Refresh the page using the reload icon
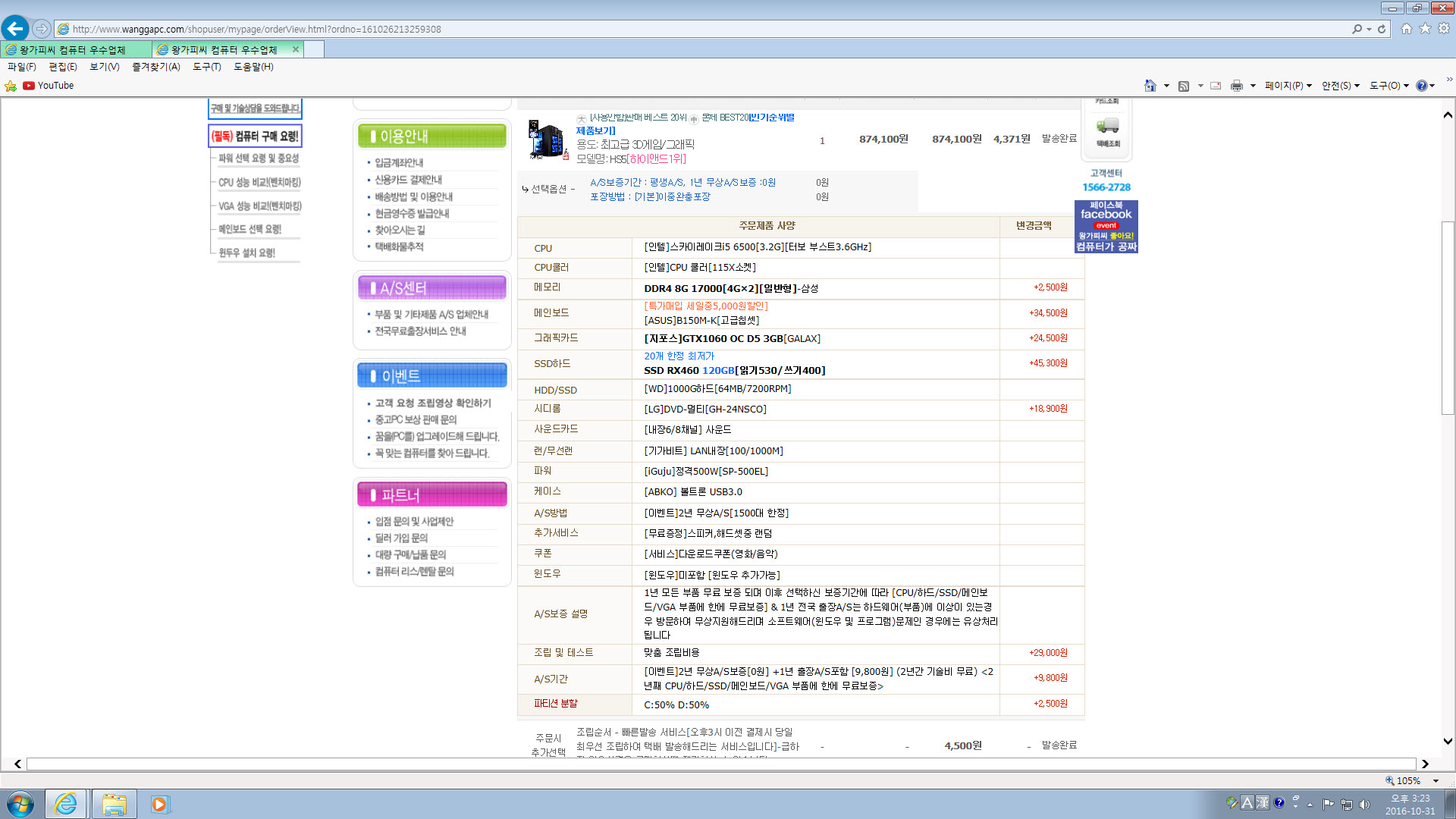This screenshot has height=819, width=1456. (1382, 29)
